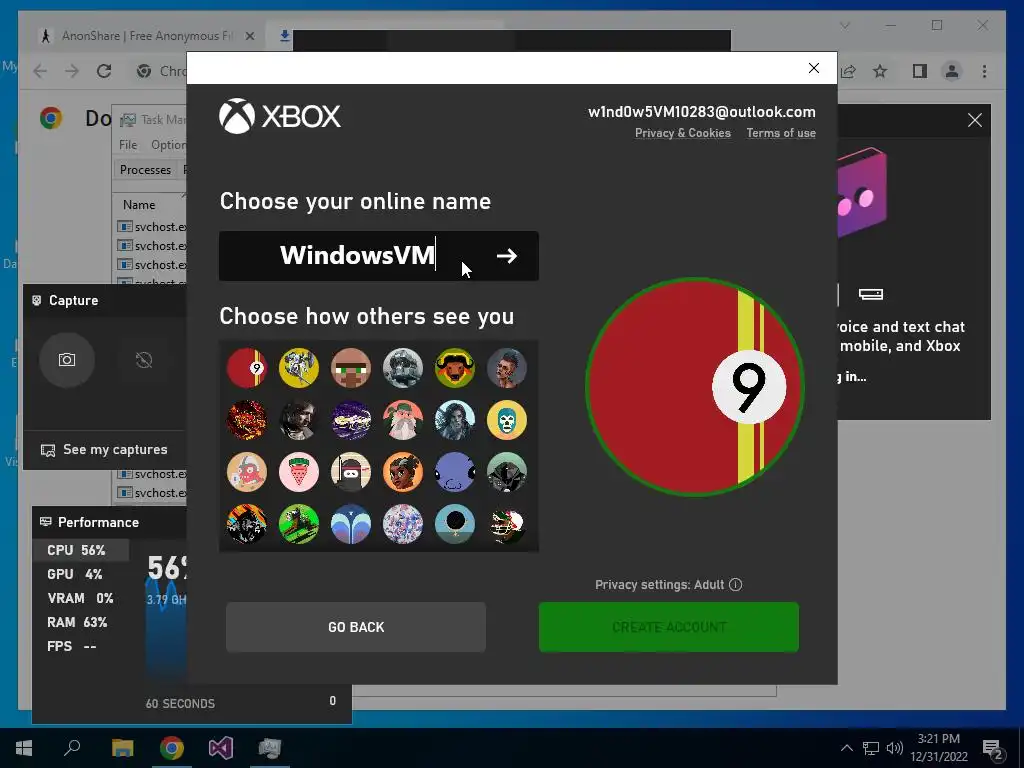Take a screenshot in Capture widget
This screenshot has width=1024, height=768.
tap(67, 360)
